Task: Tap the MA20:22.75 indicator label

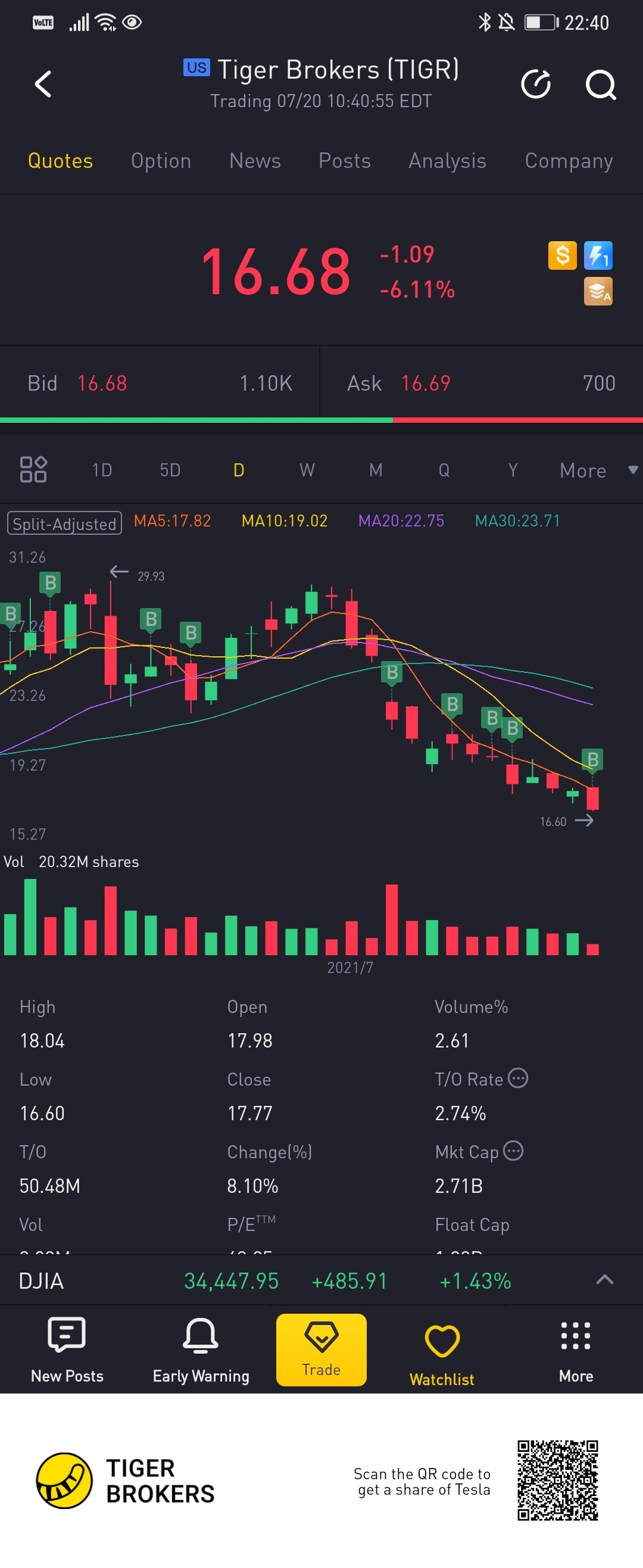Action: point(401,521)
